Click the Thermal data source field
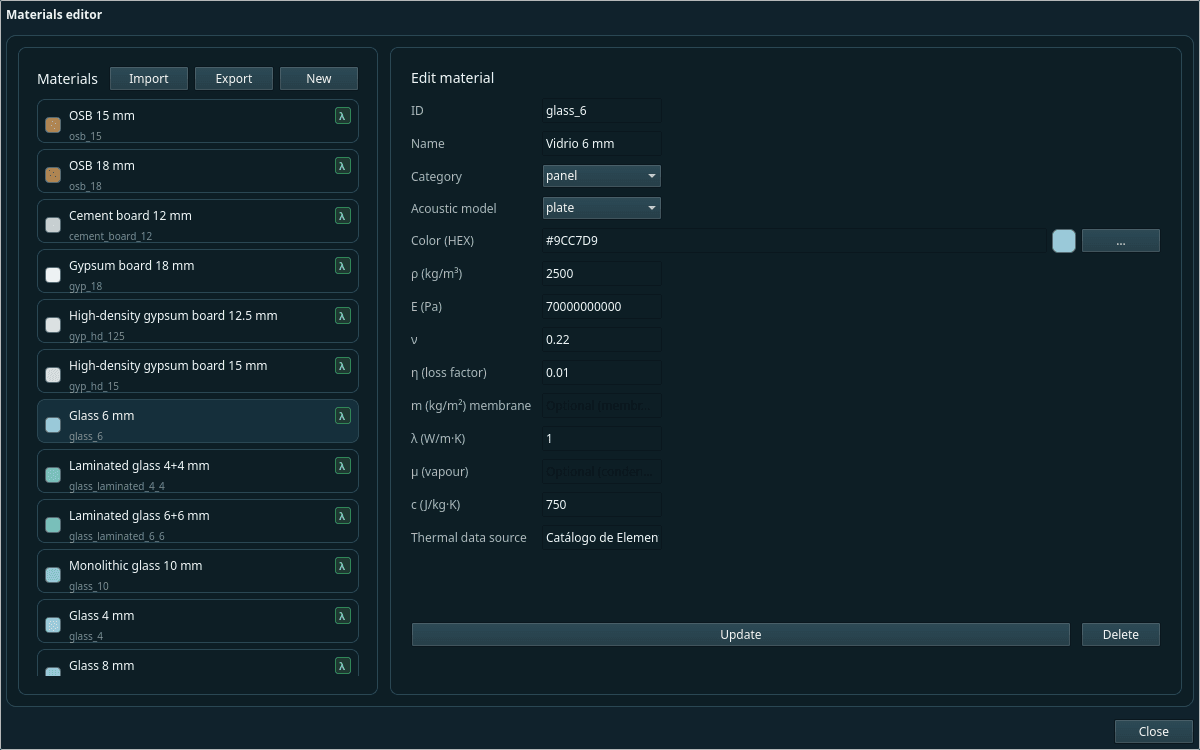Screen dimensions: 1200x750 coord(601,538)
